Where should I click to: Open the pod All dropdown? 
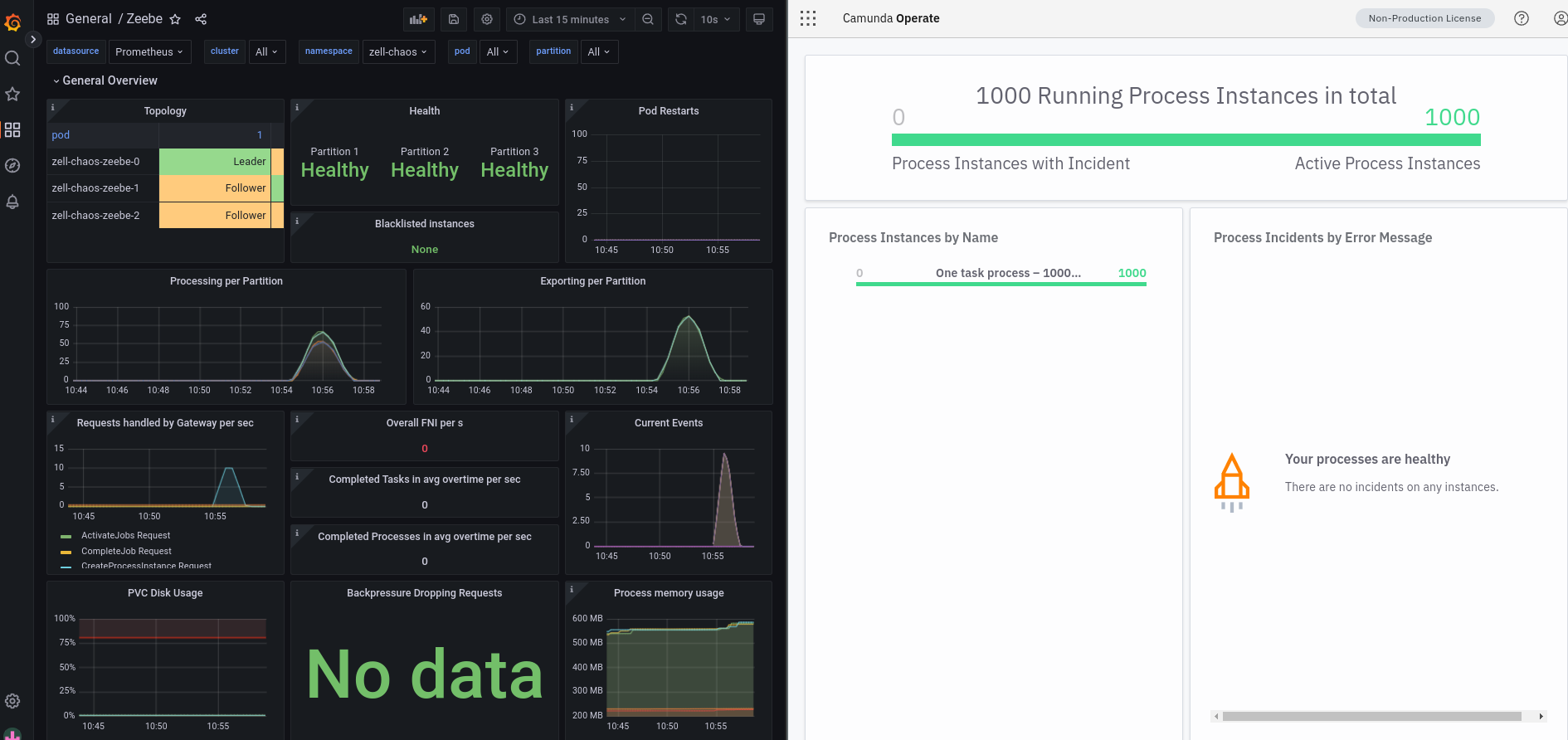coord(498,51)
